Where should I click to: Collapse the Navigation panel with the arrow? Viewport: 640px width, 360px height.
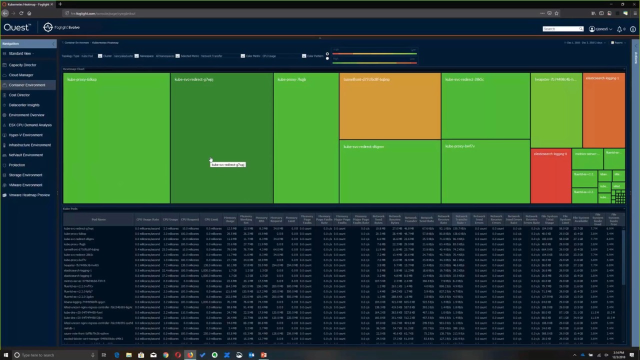[53, 44]
